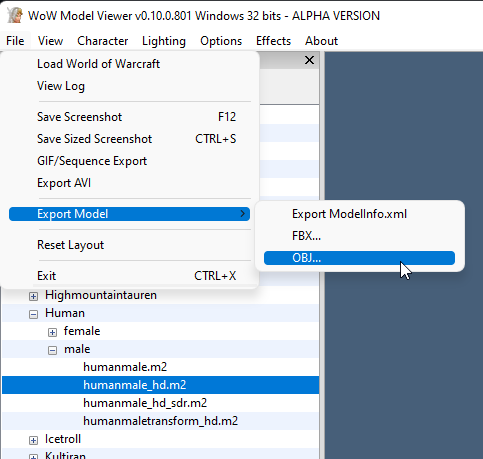Select humanmale.m2 model file
Viewport: 483px width, 459px height.
point(125,367)
